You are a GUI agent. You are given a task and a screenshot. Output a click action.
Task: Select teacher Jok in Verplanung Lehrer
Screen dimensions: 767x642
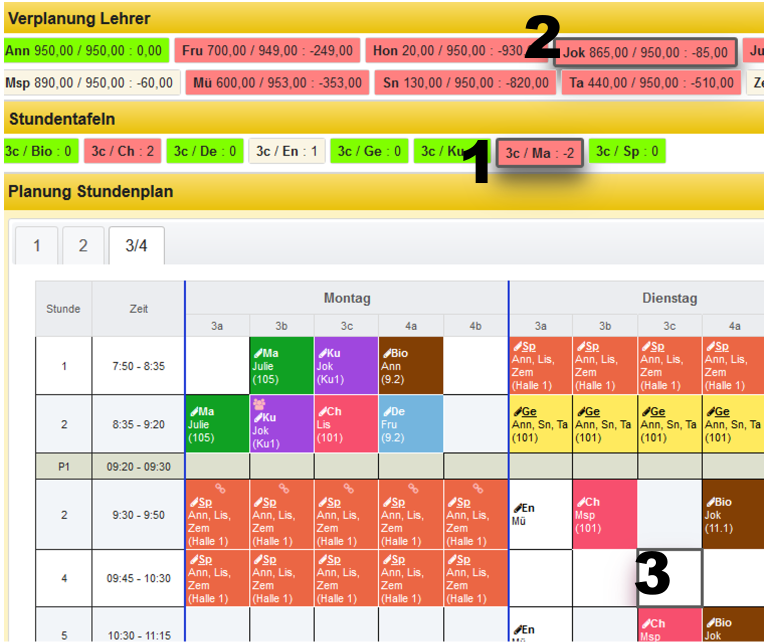pyautogui.click(x=645, y=52)
